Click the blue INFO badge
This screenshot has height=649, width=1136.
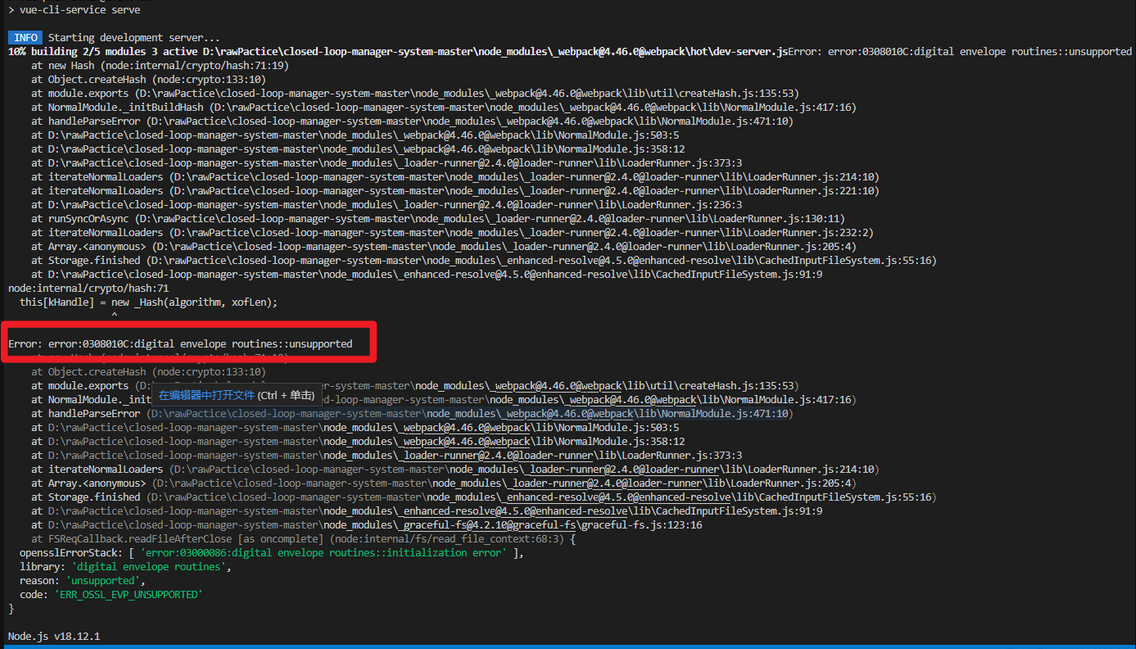(25, 37)
